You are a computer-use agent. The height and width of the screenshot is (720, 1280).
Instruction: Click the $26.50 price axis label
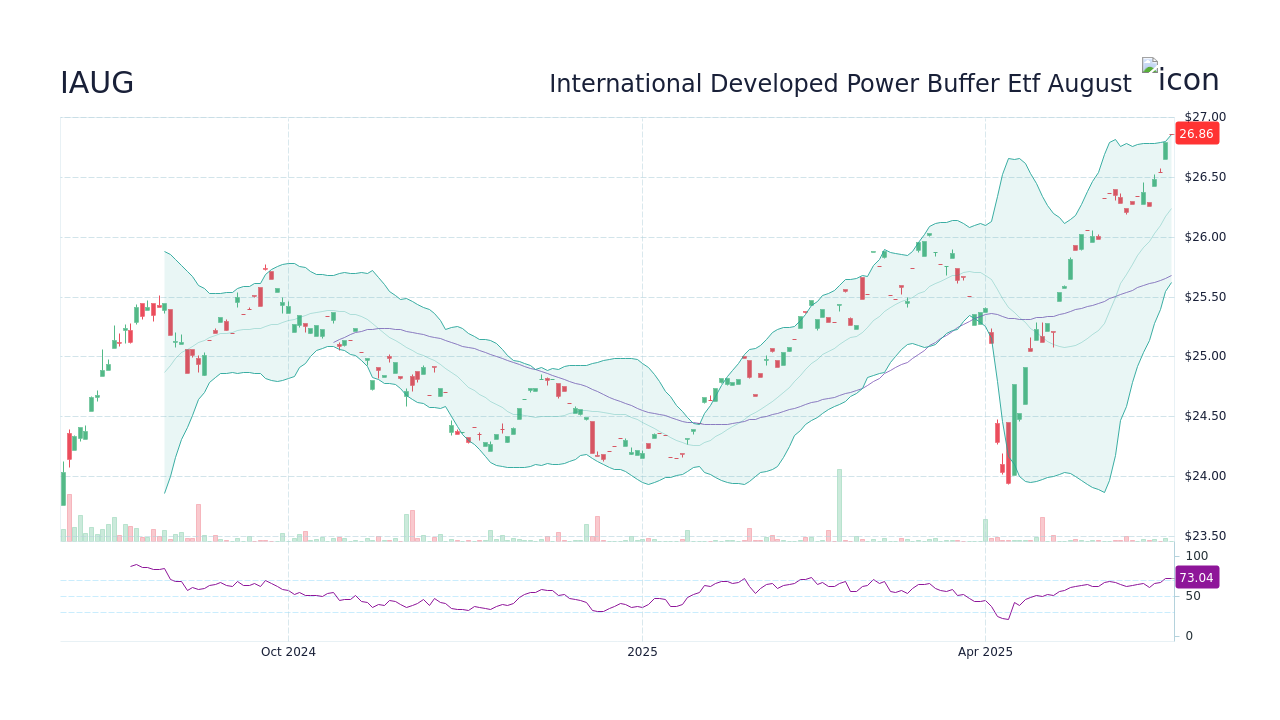(x=1204, y=177)
